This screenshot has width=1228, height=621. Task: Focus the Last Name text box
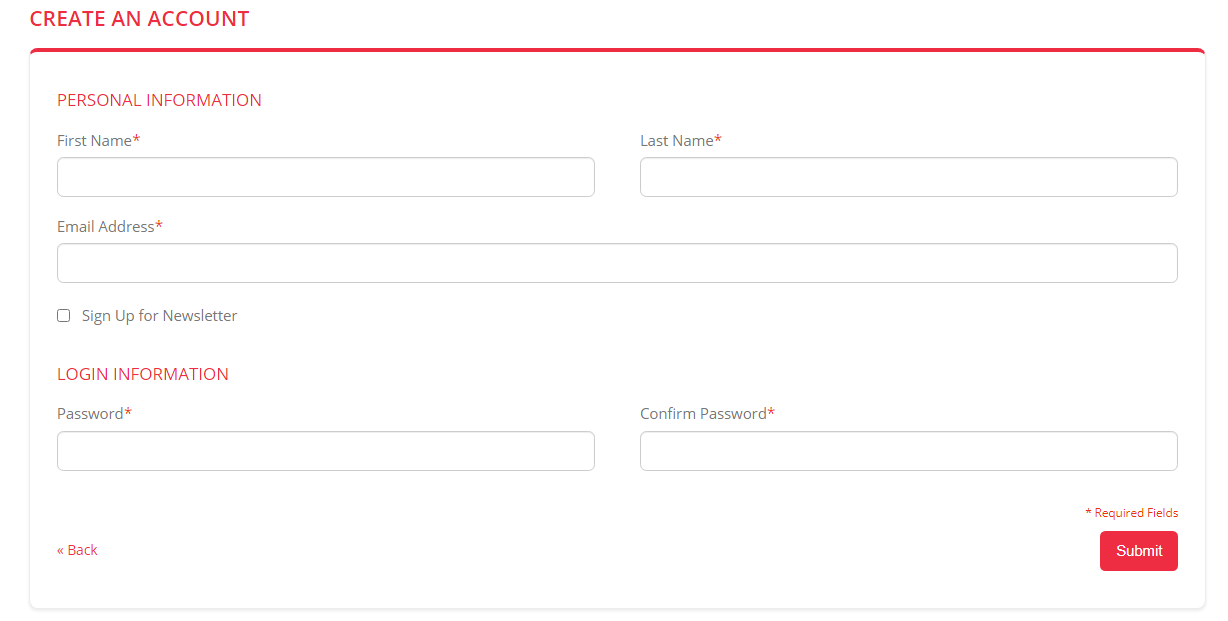[x=908, y=177]
